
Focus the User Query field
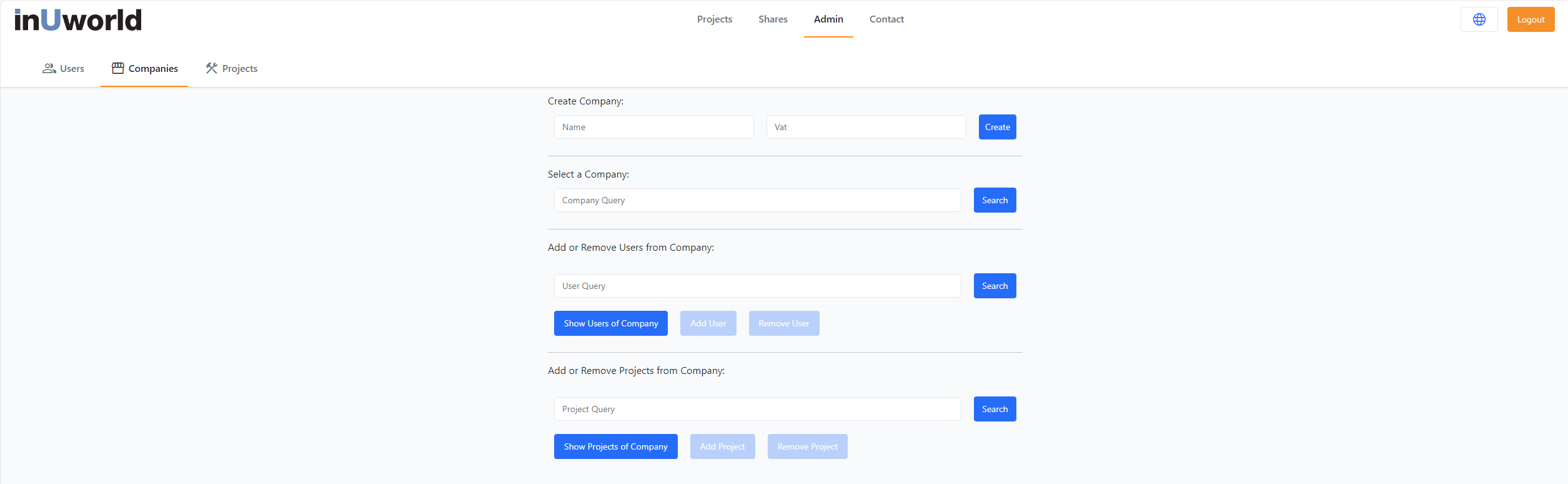point(757,286)
